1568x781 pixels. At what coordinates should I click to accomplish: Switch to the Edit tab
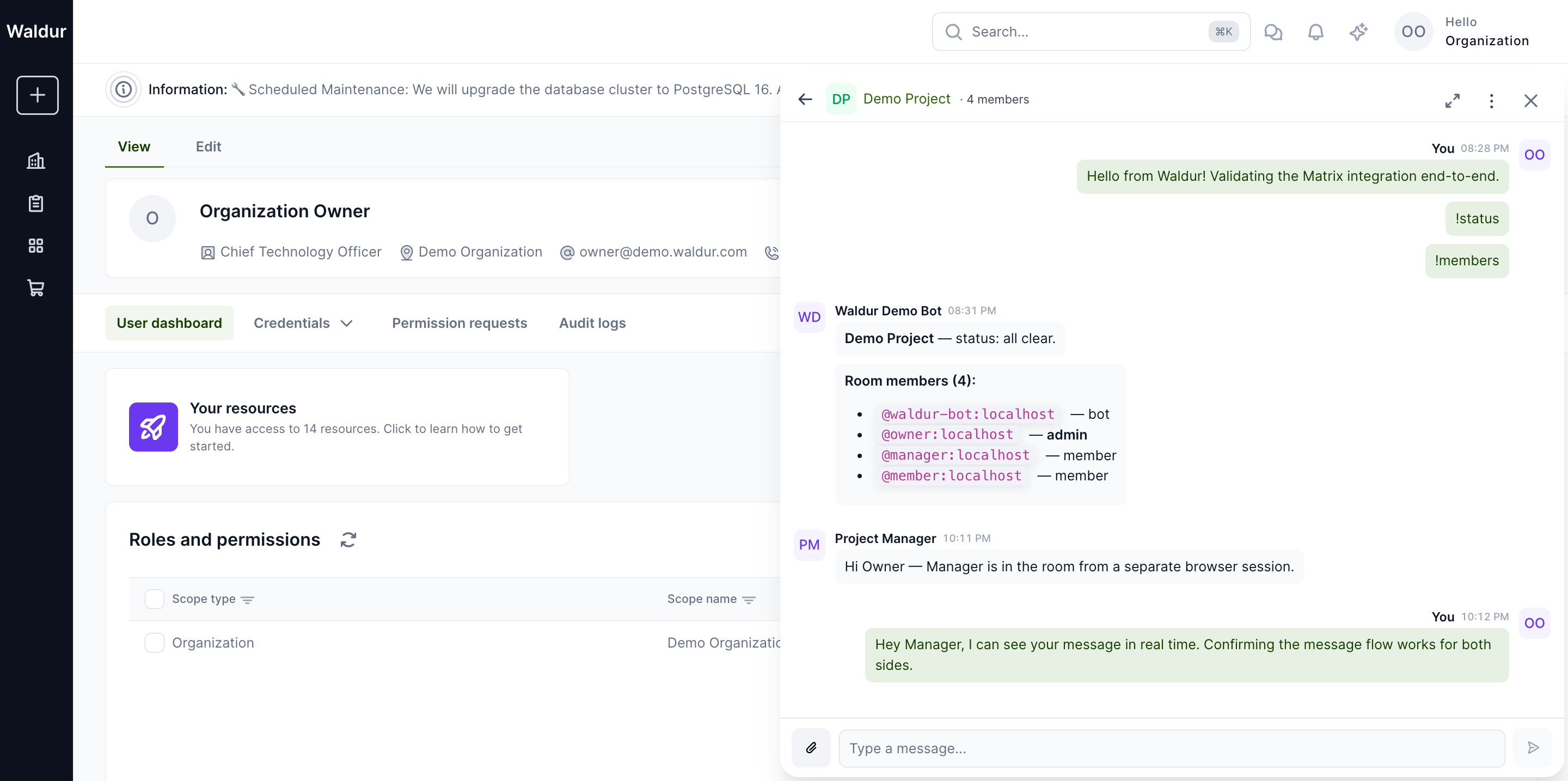(208, 147)
